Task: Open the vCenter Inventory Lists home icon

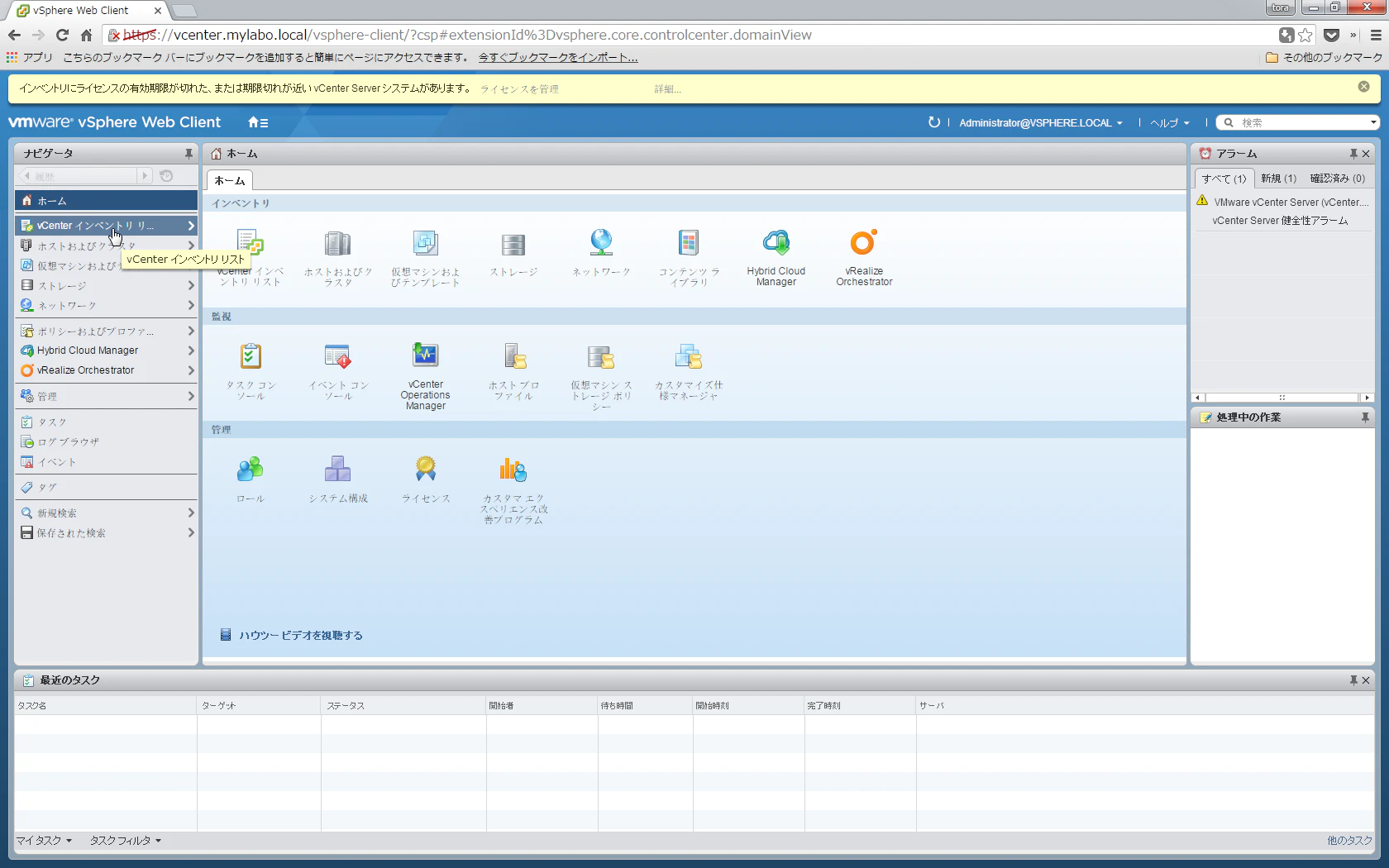Action: tap(250, 243)
